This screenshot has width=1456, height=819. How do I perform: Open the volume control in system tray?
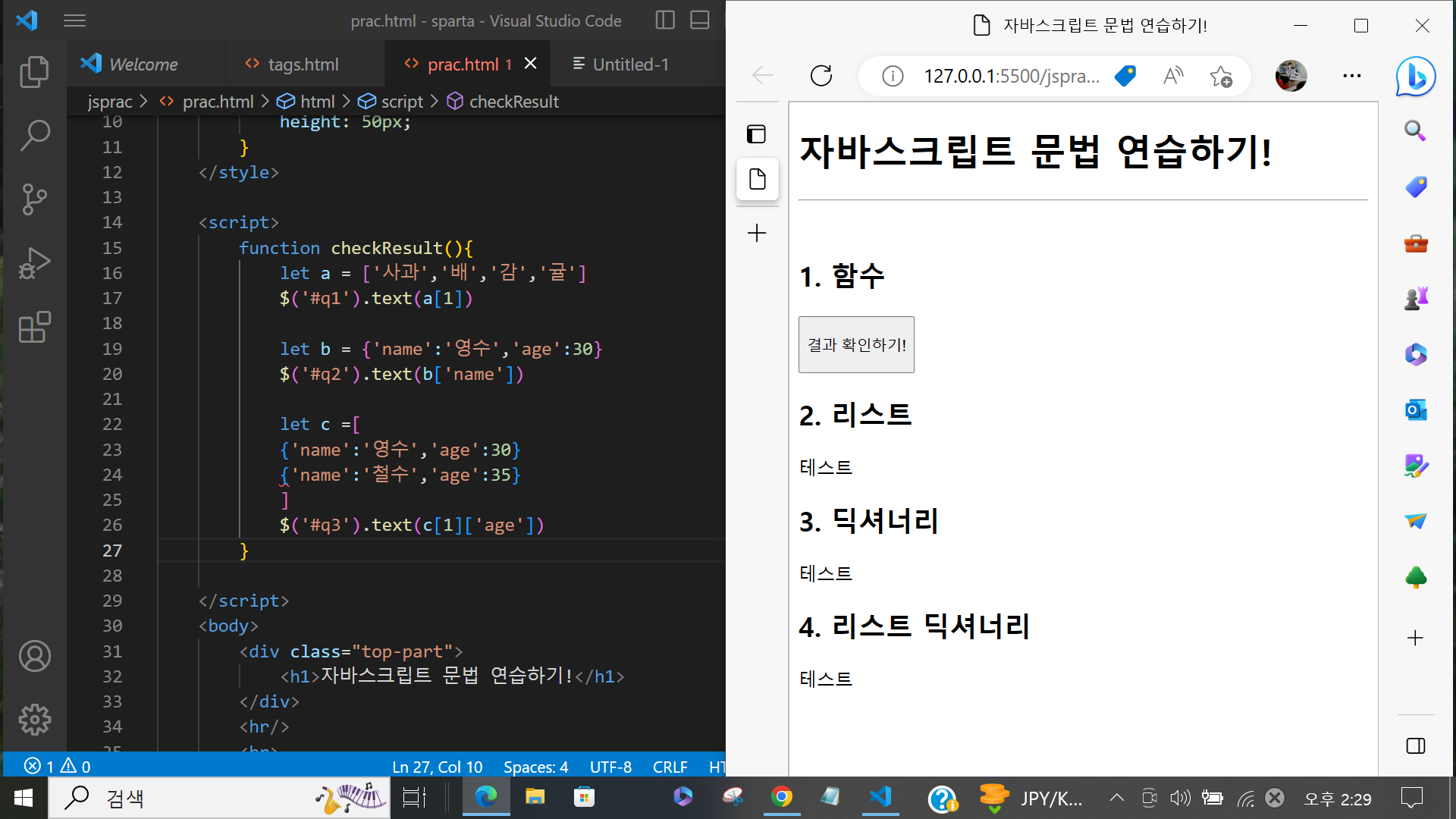(x=1180, y=798)
